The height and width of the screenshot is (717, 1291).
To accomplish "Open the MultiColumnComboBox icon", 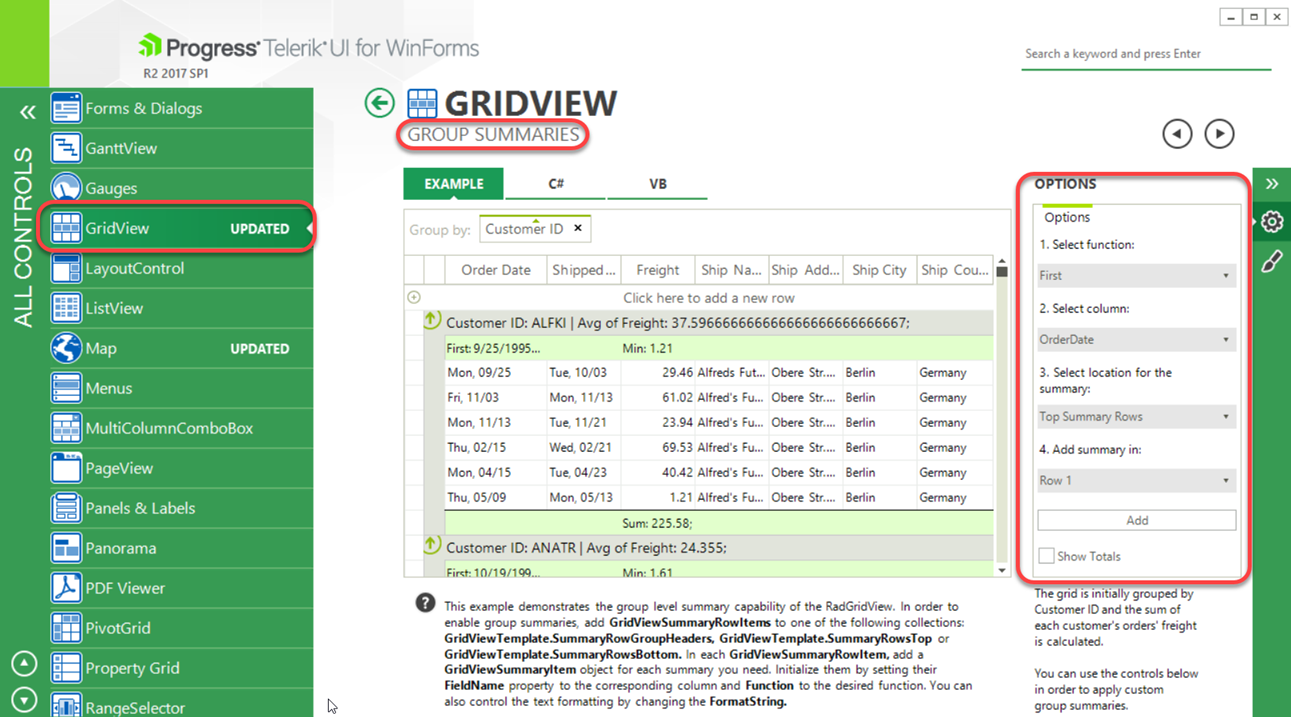I will (x=66, y=428).
